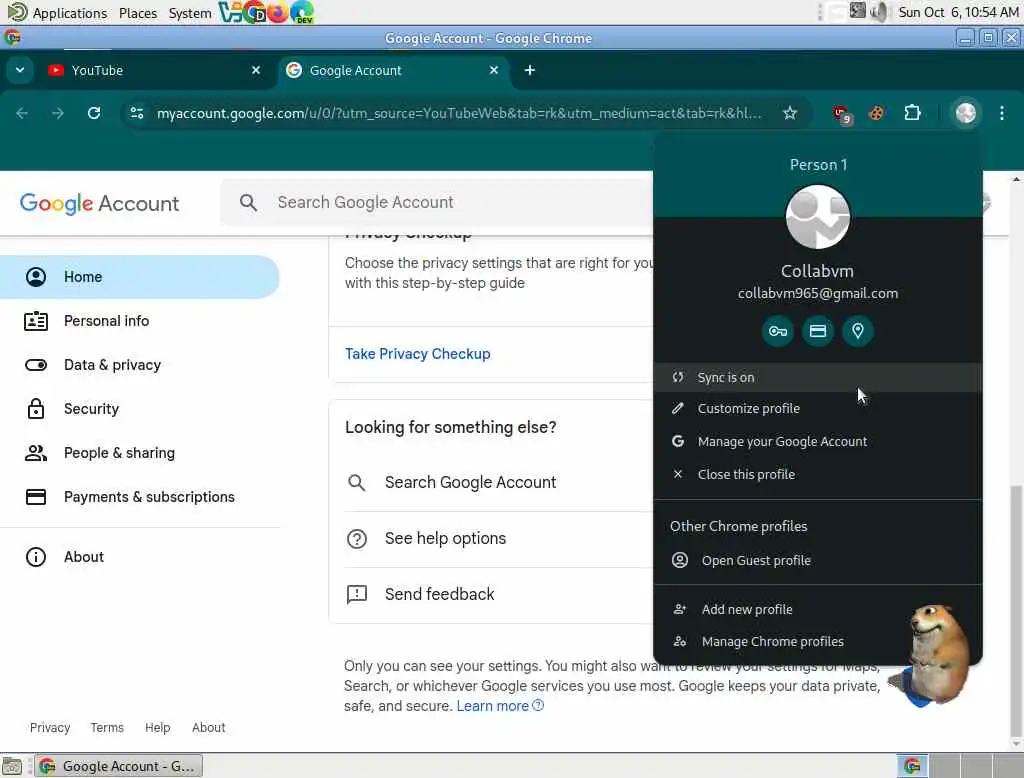The height and width of the screenshot is (778, 1024).
Task: Click the address bar URL
Action: [x=458, y=113]
